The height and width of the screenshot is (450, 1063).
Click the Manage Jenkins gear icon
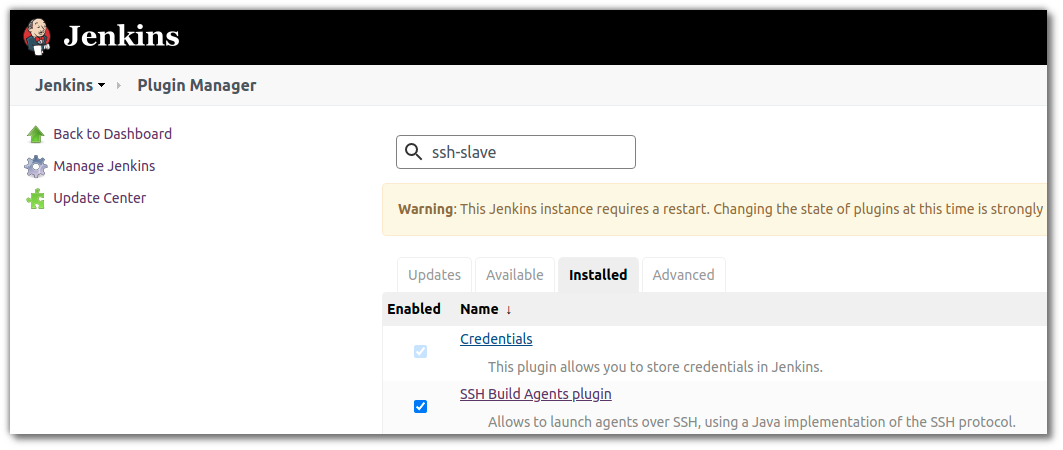point(35,166)
